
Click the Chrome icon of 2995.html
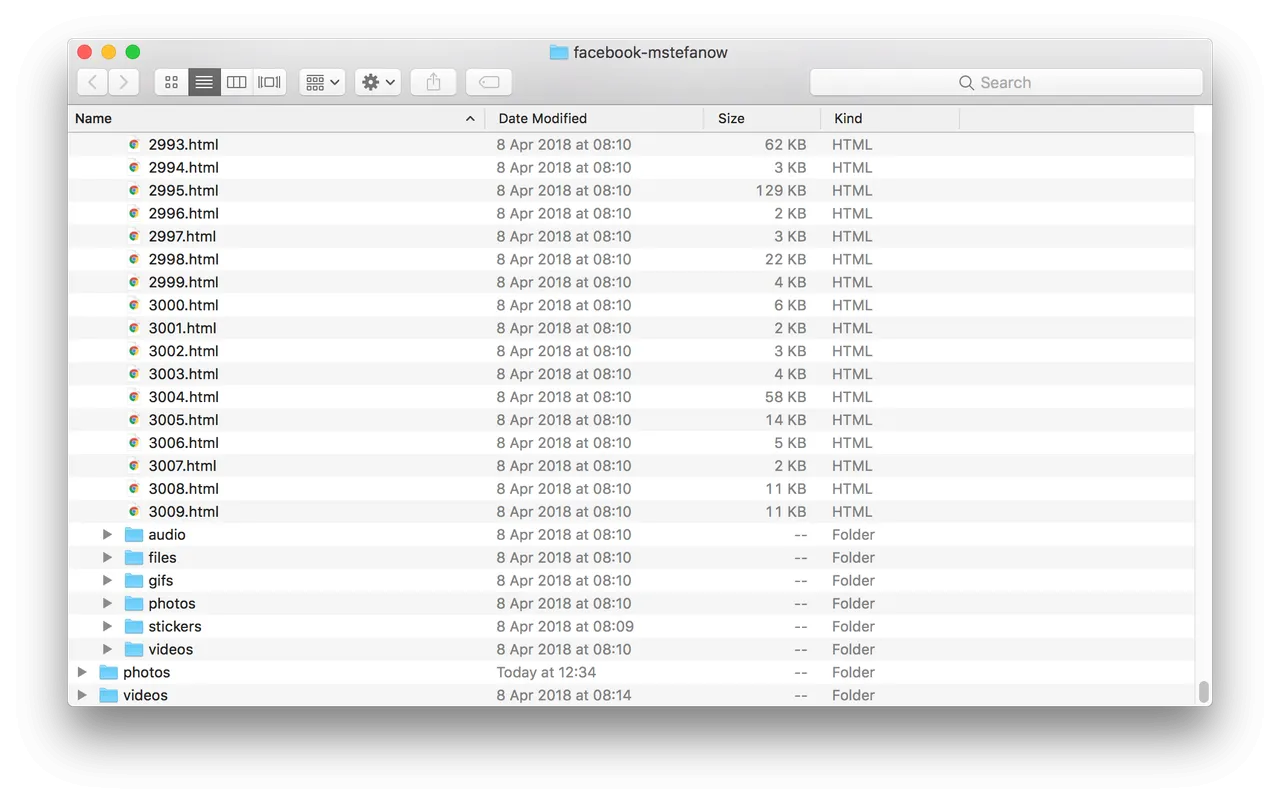pos(134,190)
